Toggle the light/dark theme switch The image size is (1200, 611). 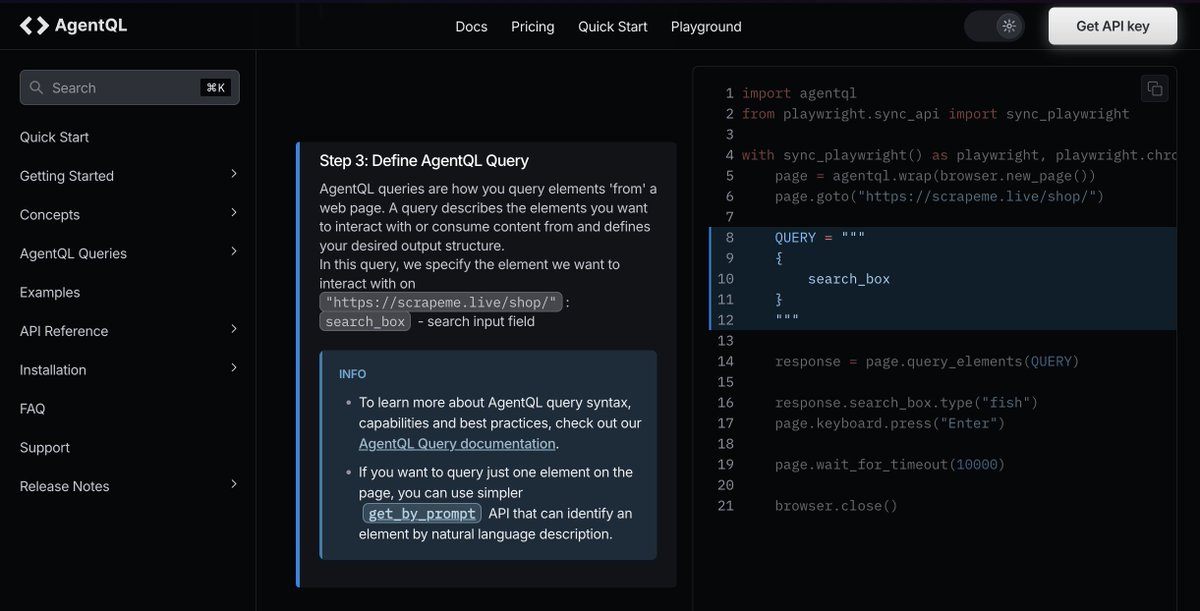994,26
